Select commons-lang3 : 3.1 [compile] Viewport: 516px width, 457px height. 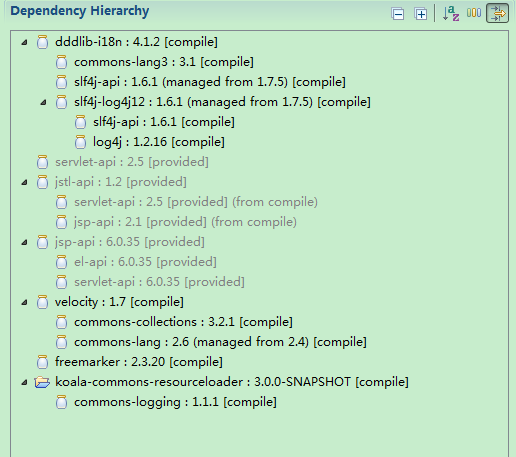[164, 62]
